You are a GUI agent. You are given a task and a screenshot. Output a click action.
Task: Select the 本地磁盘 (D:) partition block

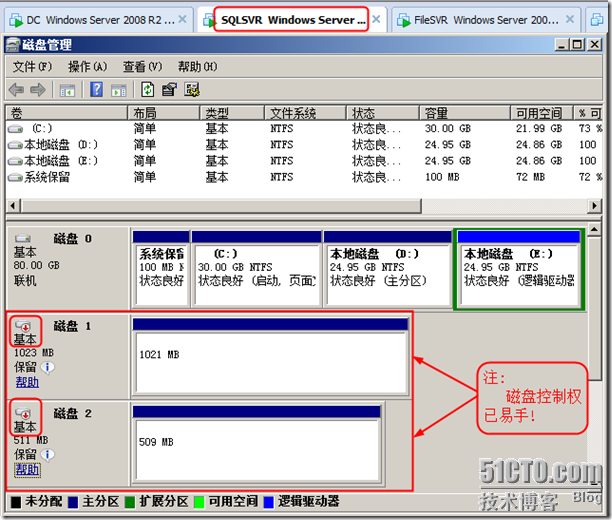pos(388,269)
